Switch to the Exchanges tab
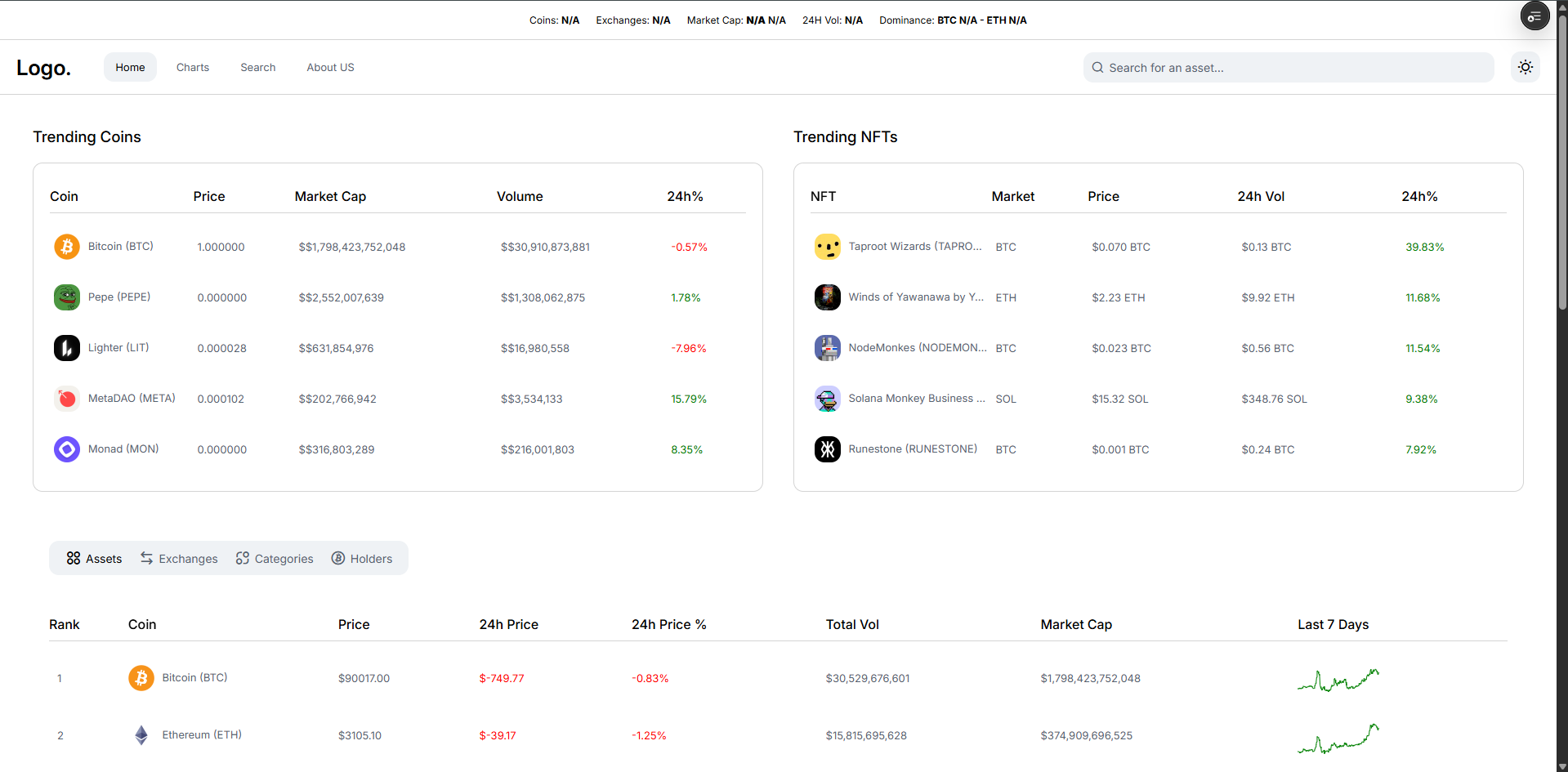Viewport: 1568px width, 772px height. (179, 559)
